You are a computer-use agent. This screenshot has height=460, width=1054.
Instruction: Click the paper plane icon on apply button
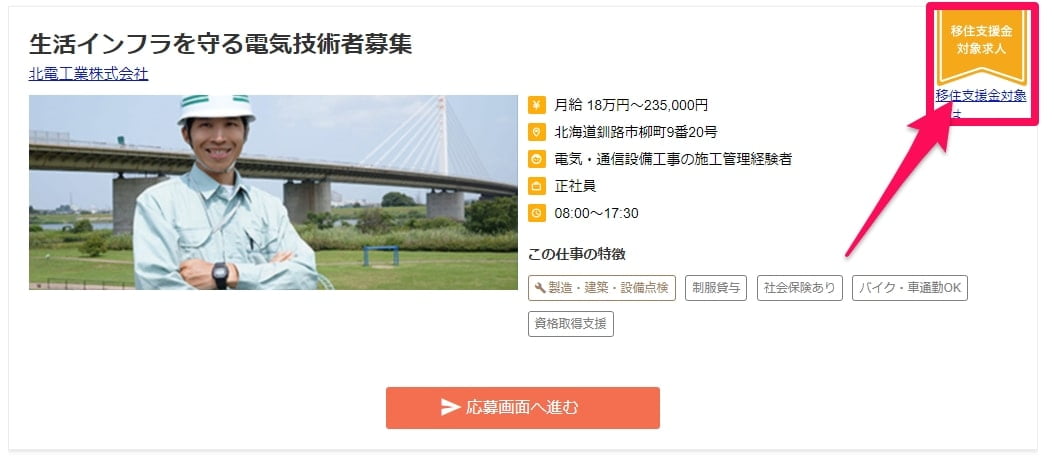(x=450, y=408)
